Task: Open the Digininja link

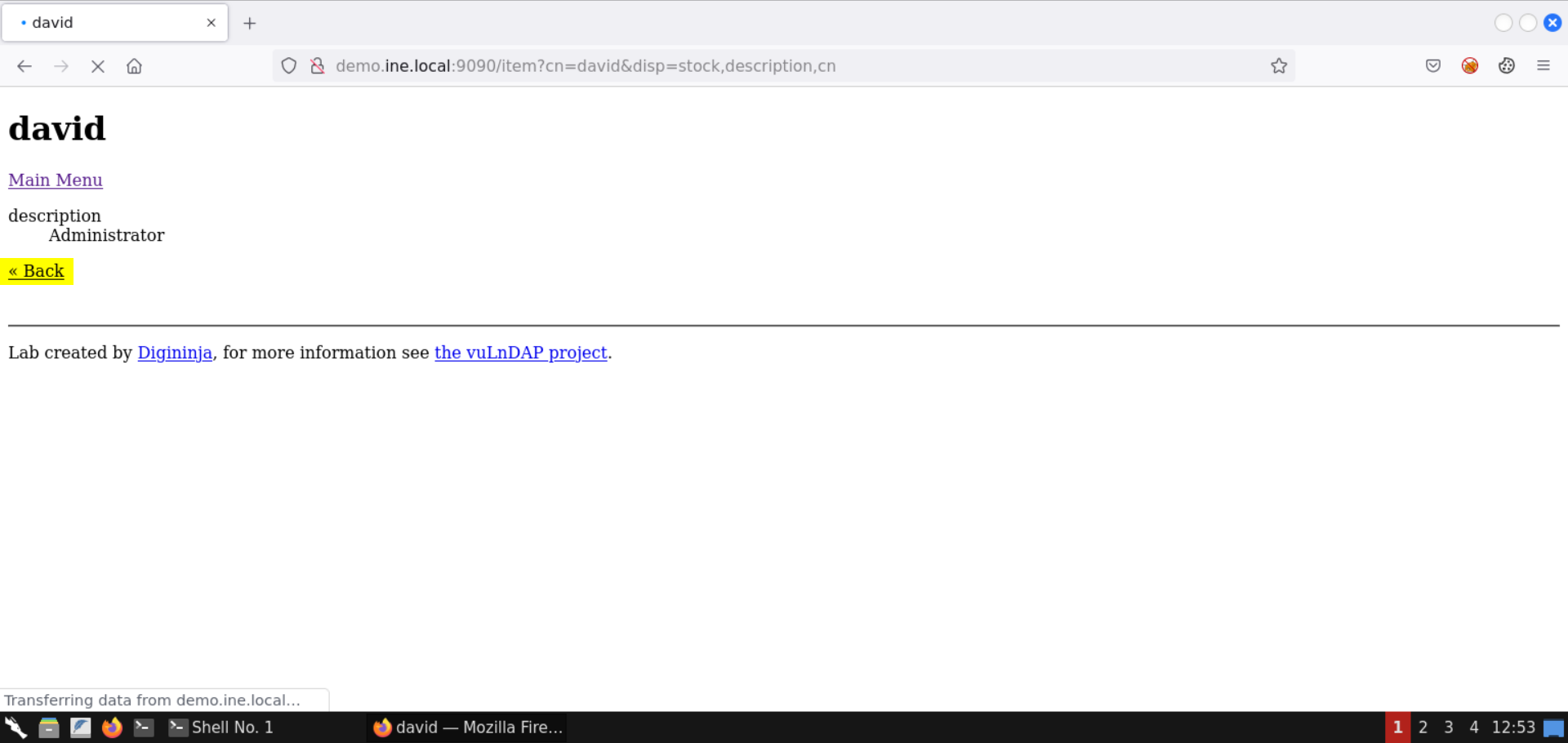Action: [175, 353]
